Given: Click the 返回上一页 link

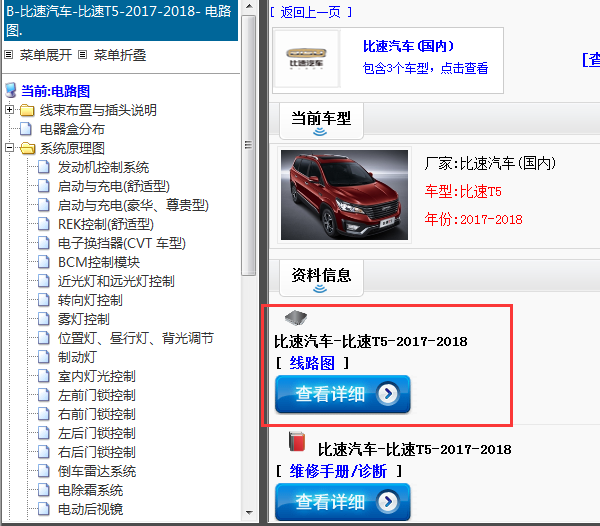Looking at the screenshot, I should pos(310,12).
